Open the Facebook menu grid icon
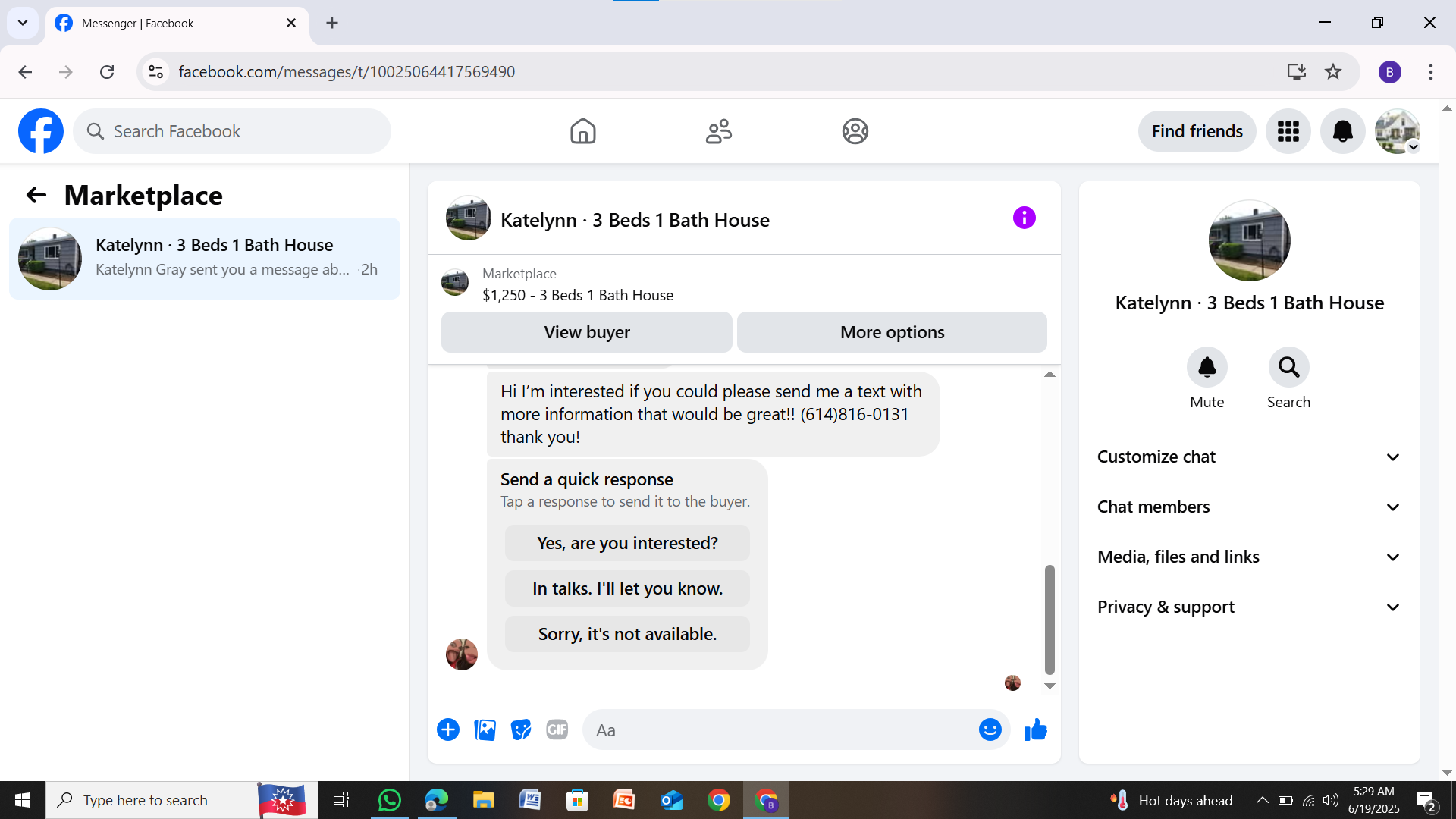Screen dimensions: 1456x819 click(1288, 131)
